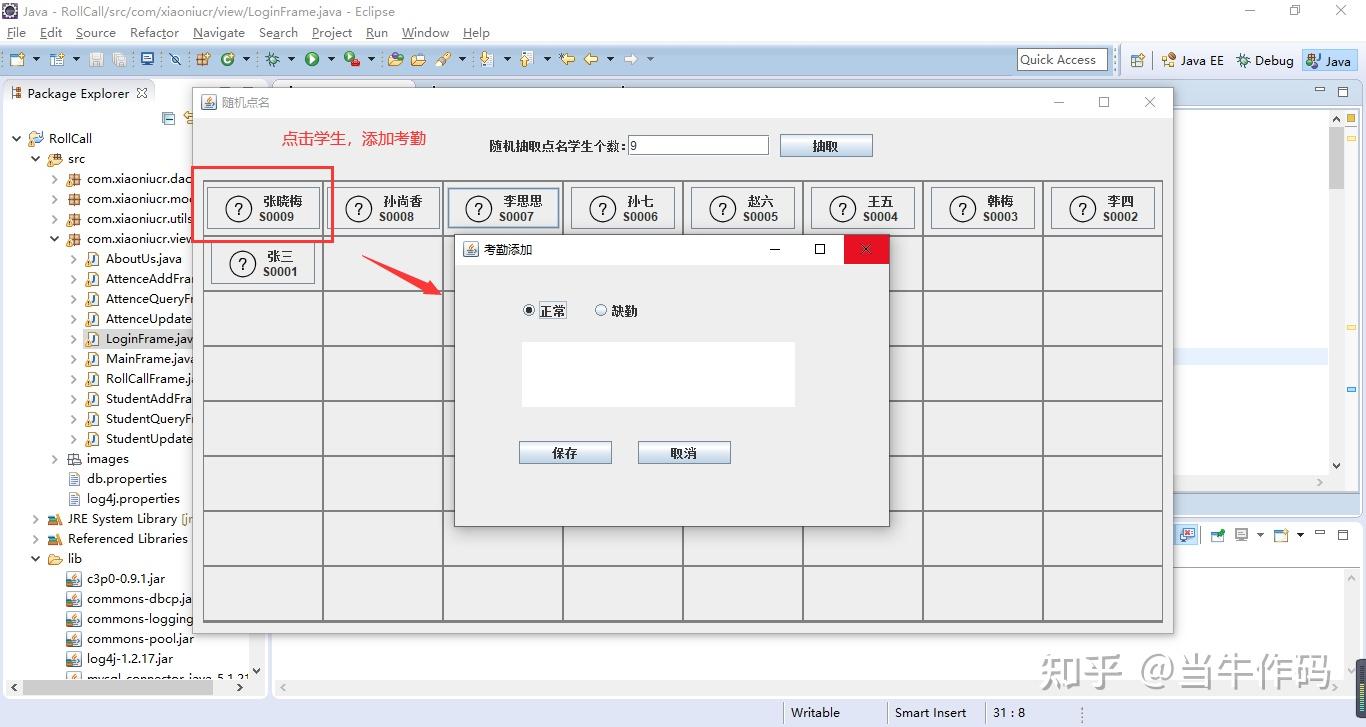Image resolution: width=1366 pixels, height=727 pixels.
Task: Open the Refactor menu
Action: point(154,33)
